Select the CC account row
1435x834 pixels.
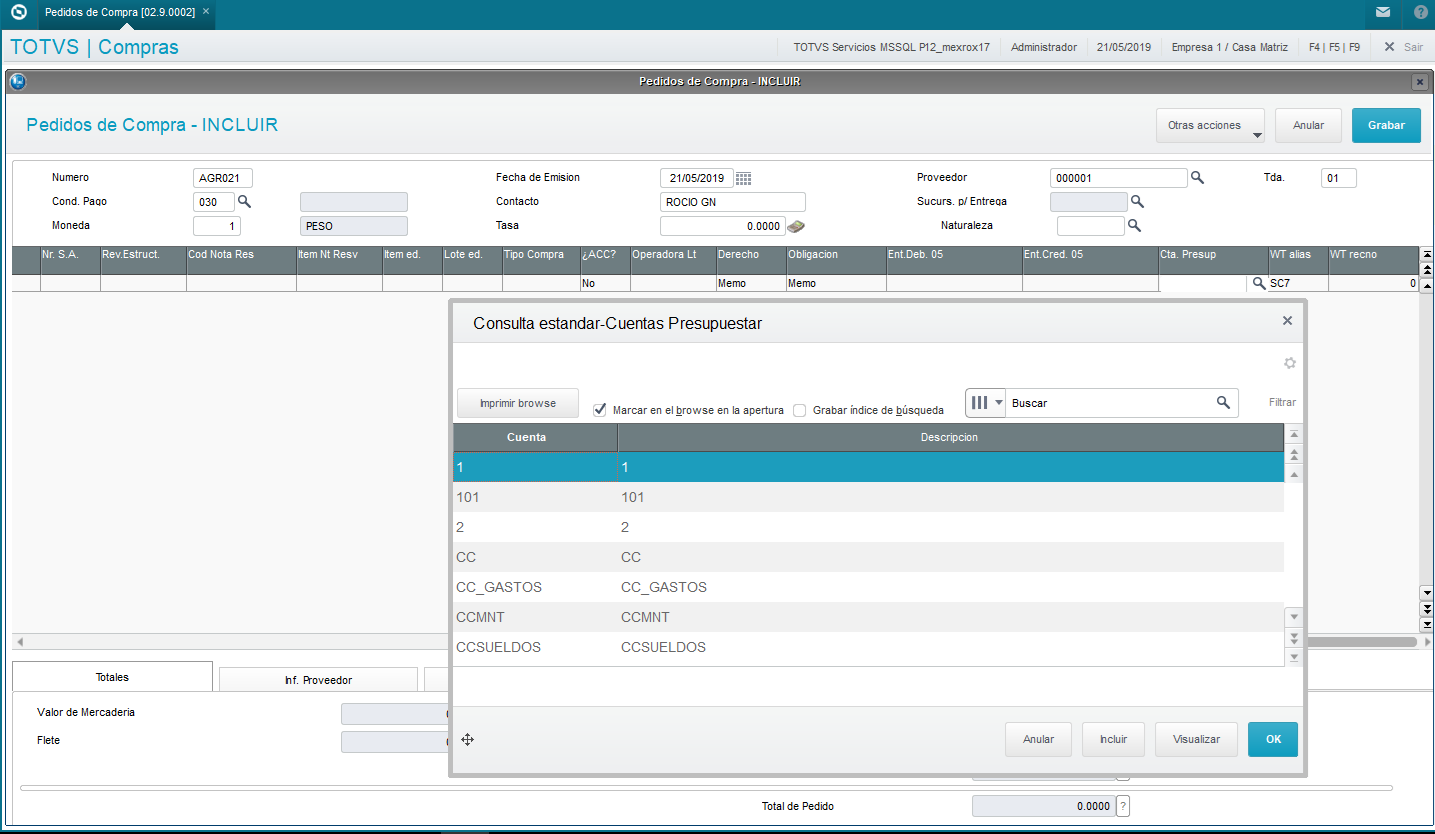[868, 557]
